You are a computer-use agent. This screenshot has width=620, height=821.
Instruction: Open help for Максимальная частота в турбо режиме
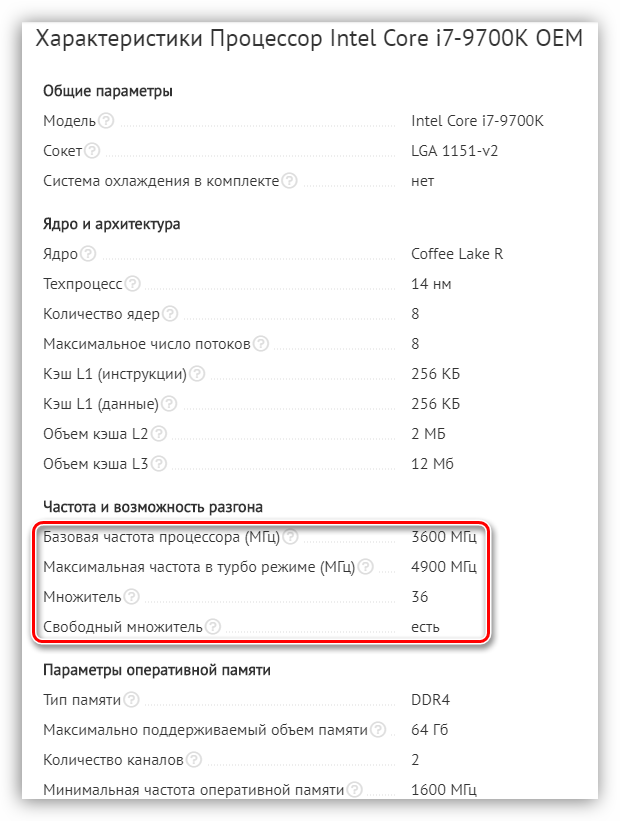tap(366, 567)
